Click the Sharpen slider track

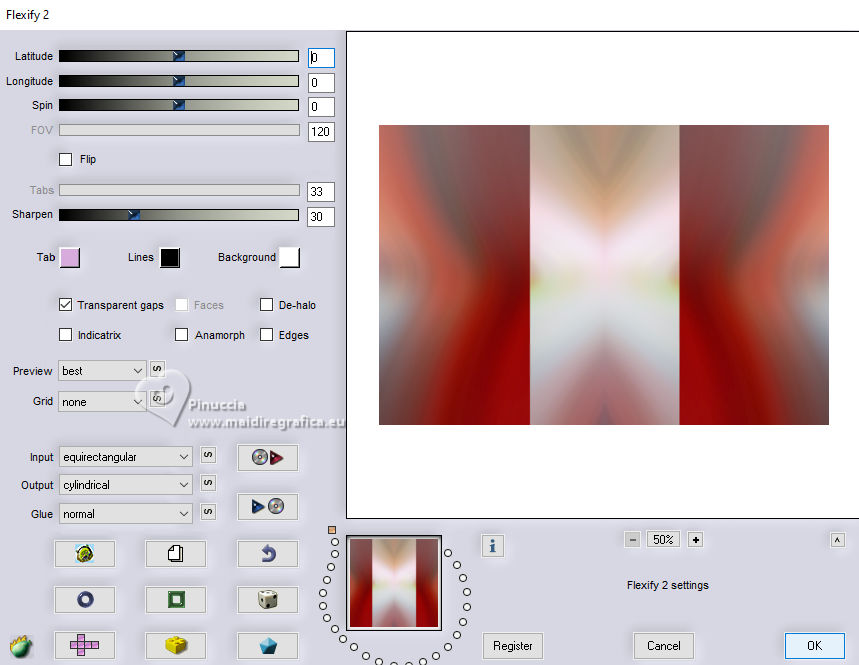[179, 215]
